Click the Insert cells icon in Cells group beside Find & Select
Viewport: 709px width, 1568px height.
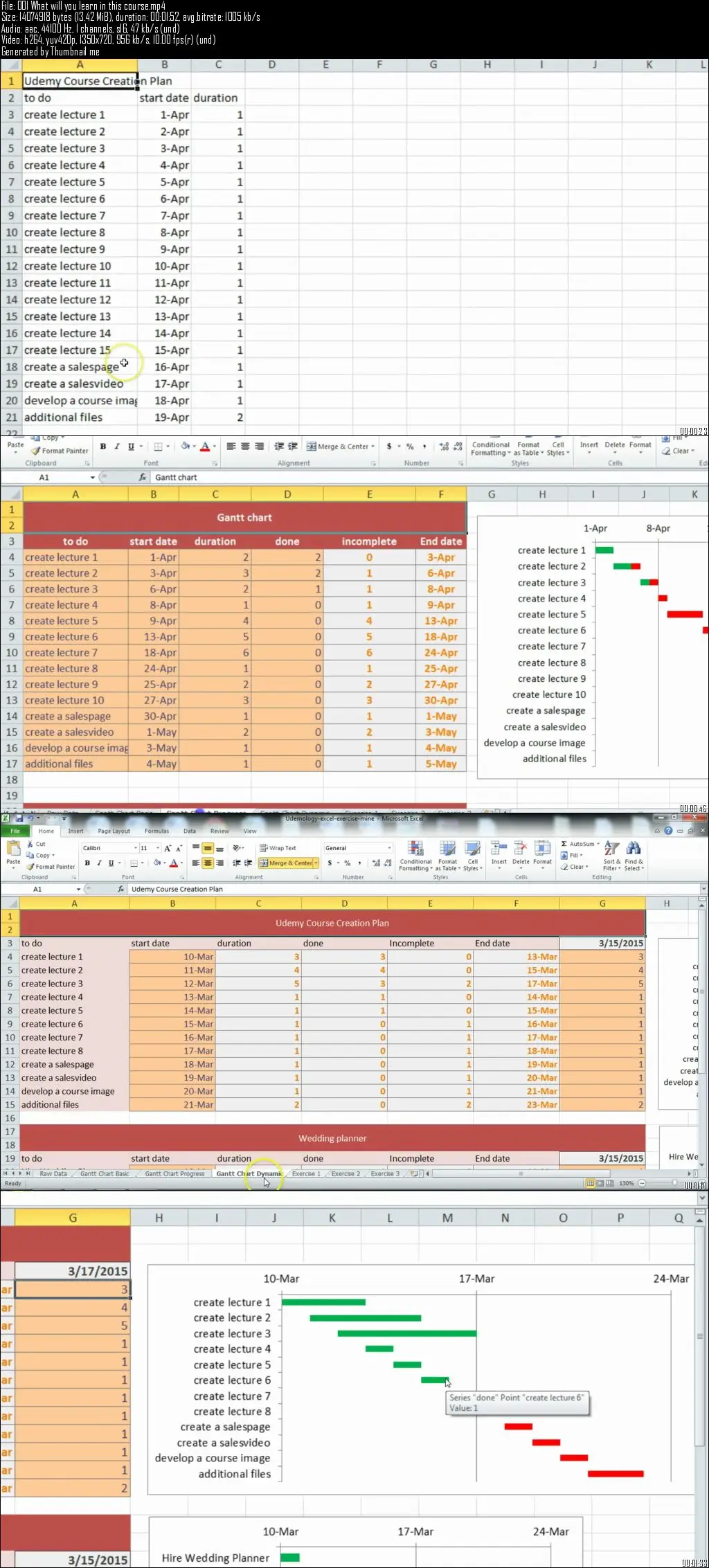[499, 849]
